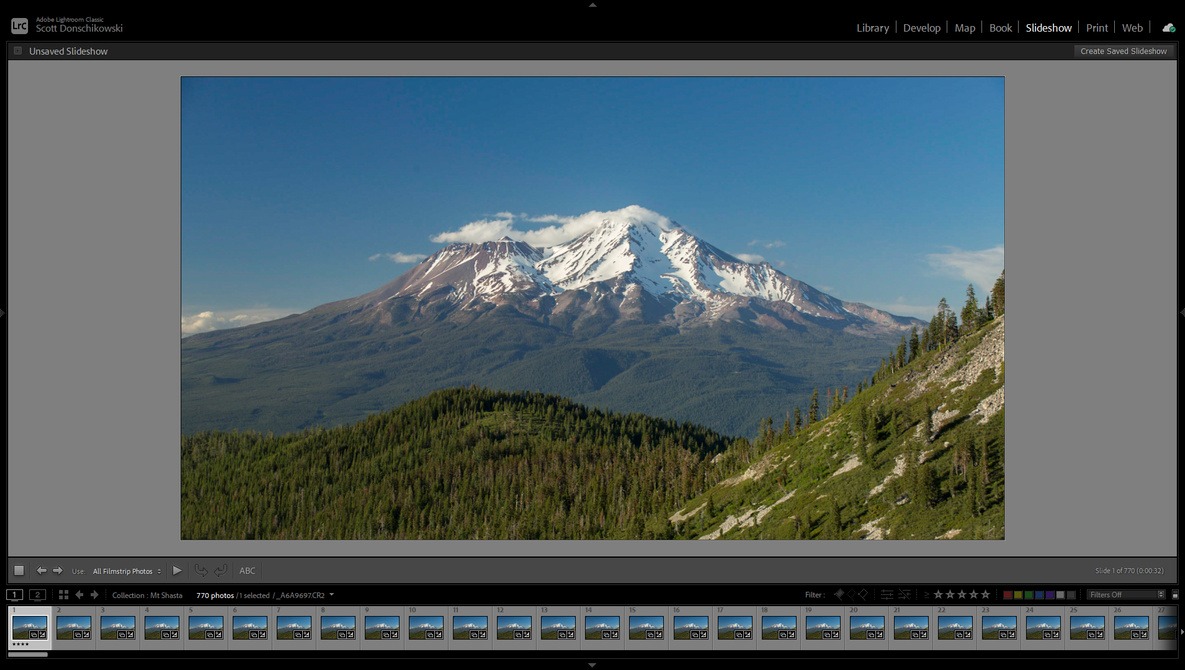
Task: Open Grid view from the filmstrip bar
Action: 63,595
